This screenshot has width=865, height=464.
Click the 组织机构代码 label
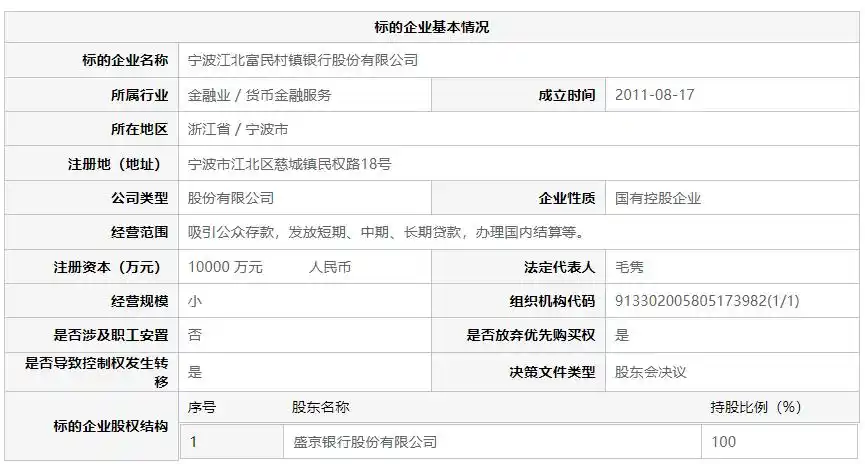[x=552, y=301]
